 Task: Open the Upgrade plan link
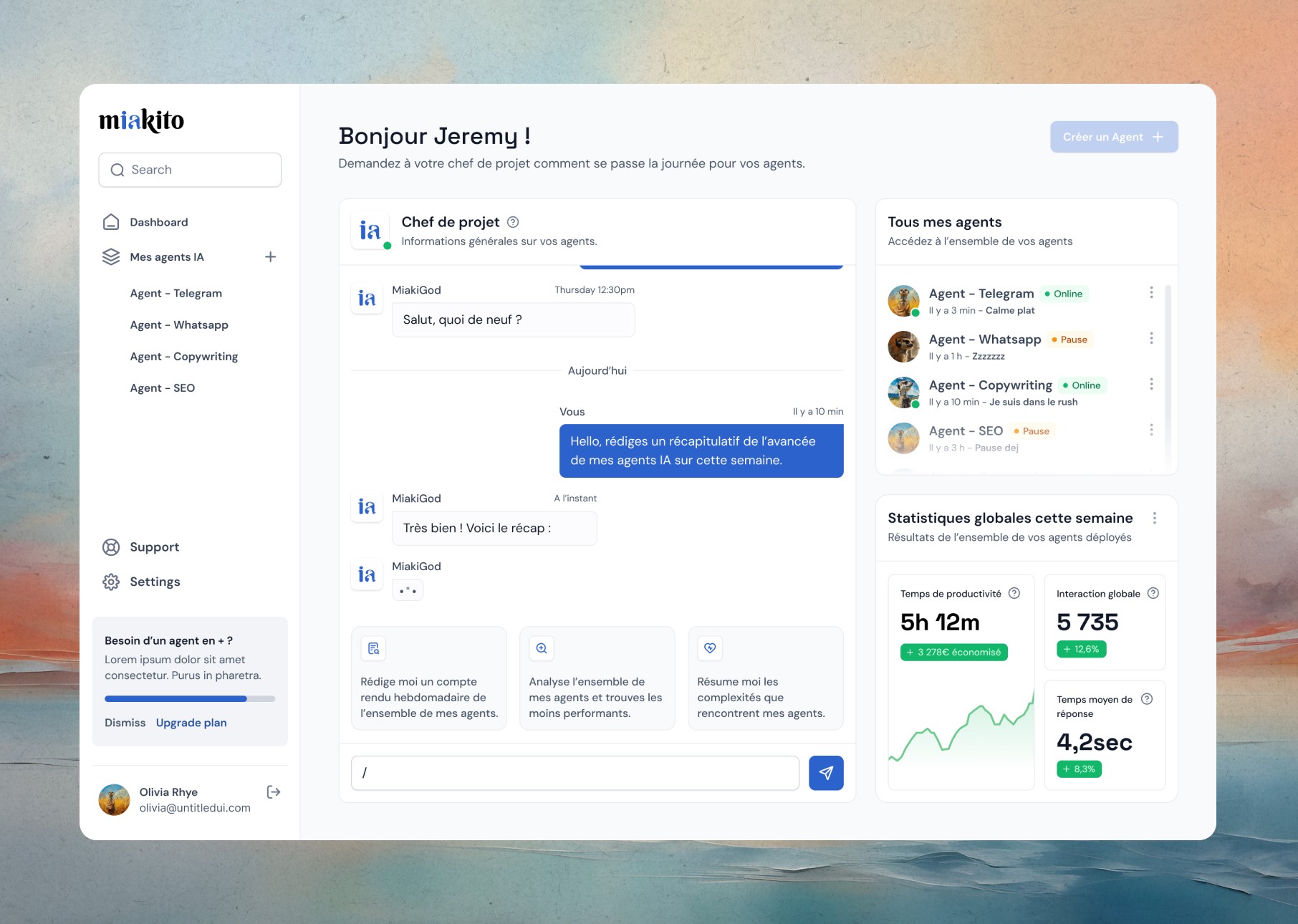point(191,722)
